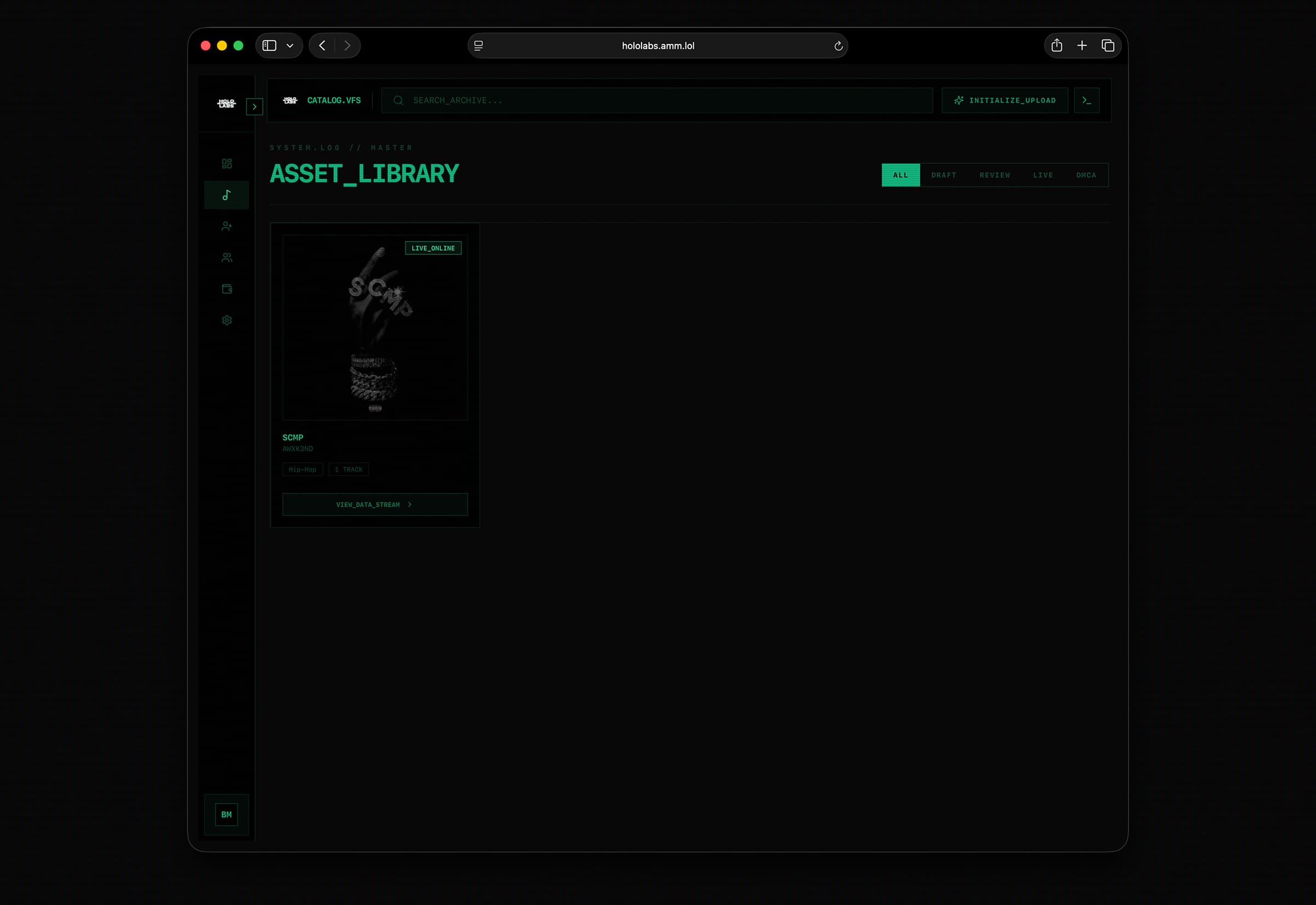This screenshot has height=905, width=1316.
Task: Expand the sidebar using the chevron button
Action: coord(254,106)
